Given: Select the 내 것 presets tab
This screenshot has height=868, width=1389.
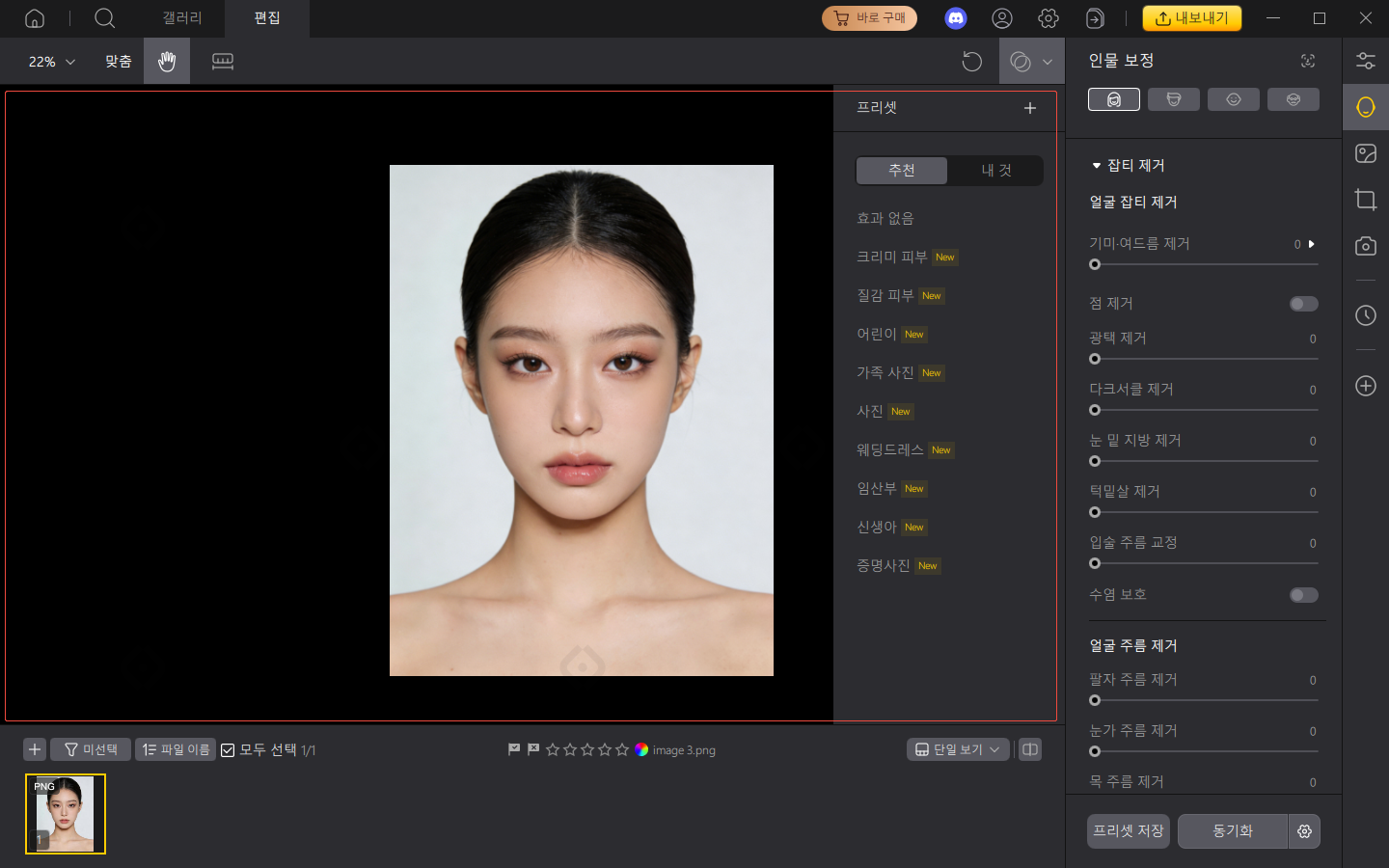Looking at the screenshot, I should pyautogui.click(x=995, y=170).
